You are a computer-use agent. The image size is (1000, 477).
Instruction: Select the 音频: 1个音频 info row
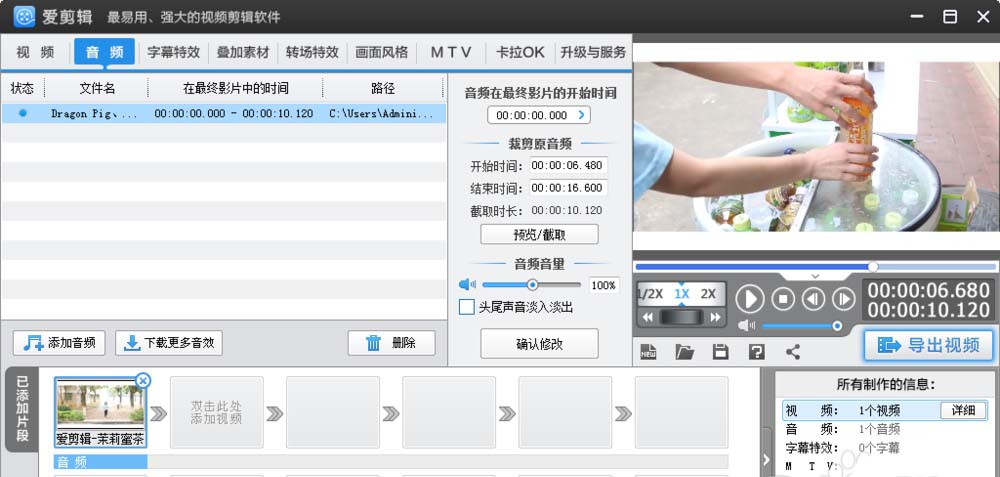(885, 429)
